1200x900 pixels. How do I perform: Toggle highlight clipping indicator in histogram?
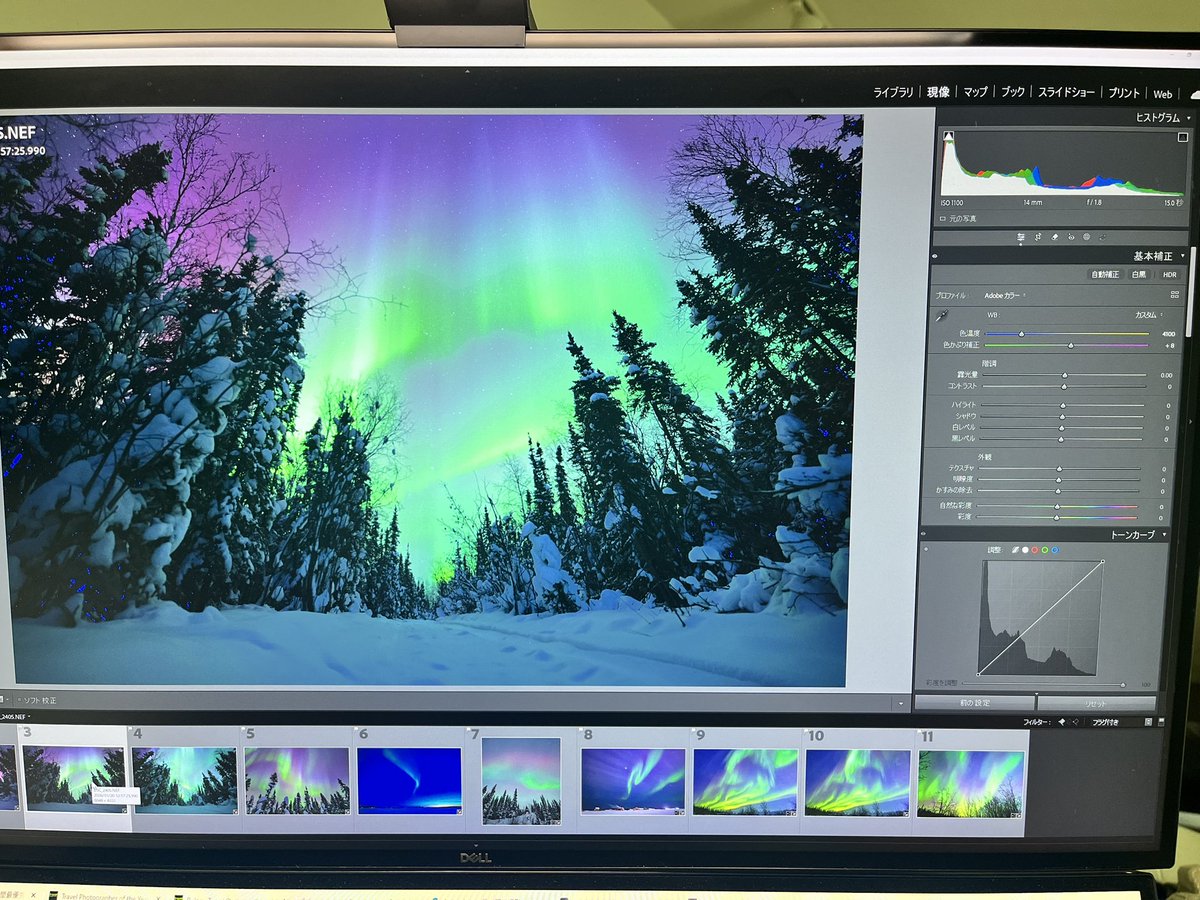point(1183,137)
